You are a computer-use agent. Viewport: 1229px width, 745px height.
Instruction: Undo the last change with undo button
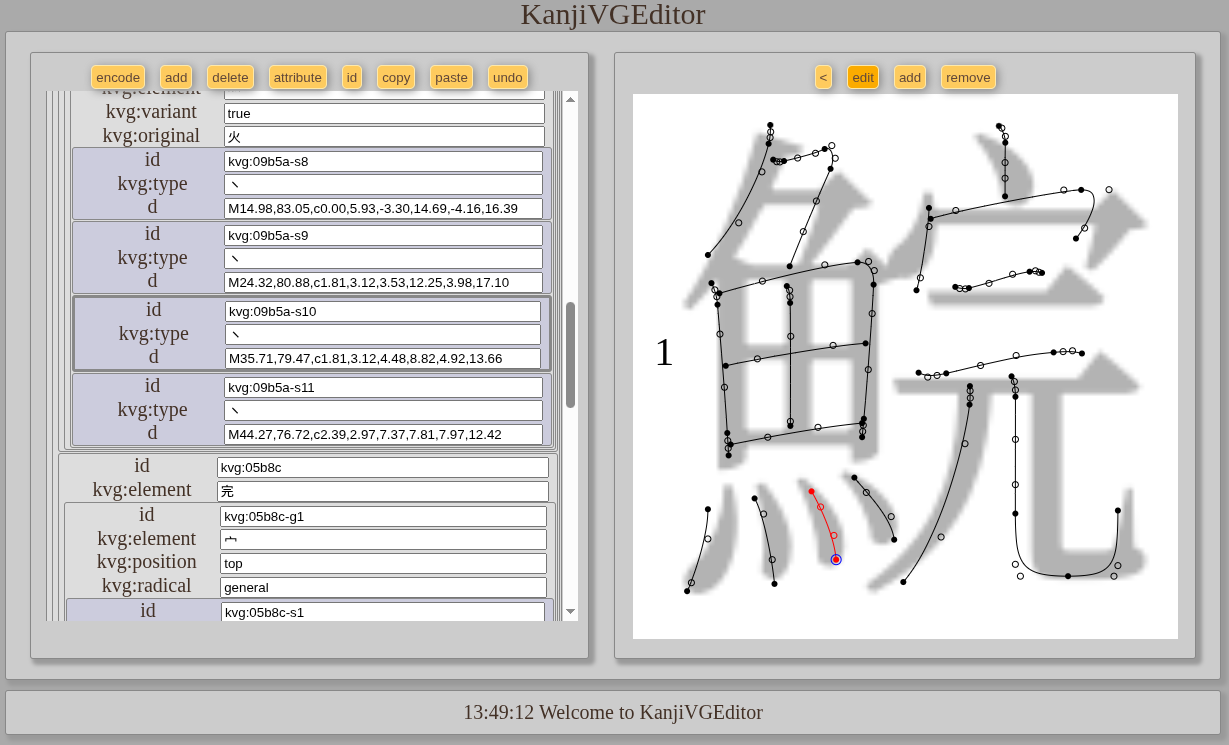click(508, 77)
